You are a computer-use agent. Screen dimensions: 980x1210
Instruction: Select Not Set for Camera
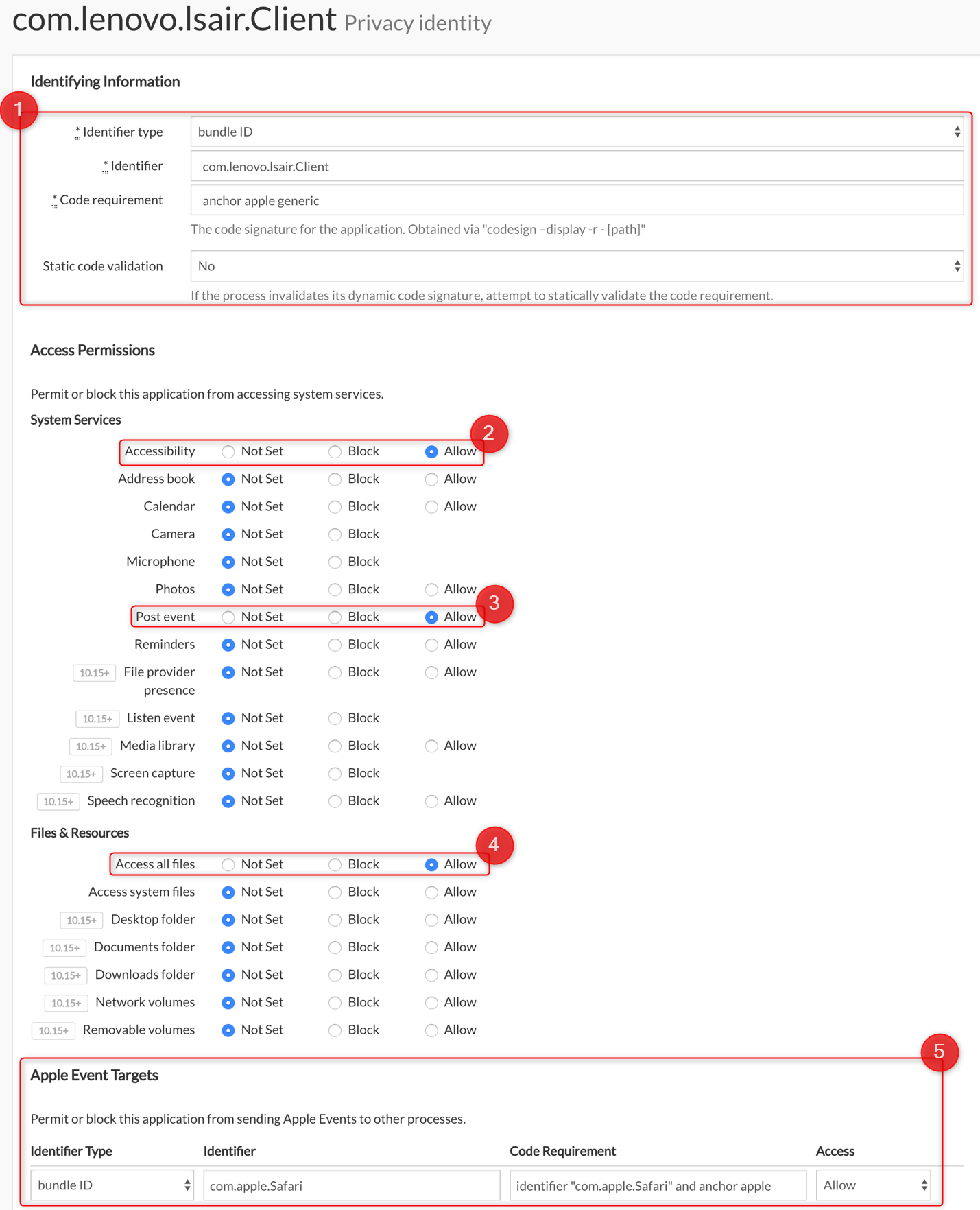coord(228,534)
